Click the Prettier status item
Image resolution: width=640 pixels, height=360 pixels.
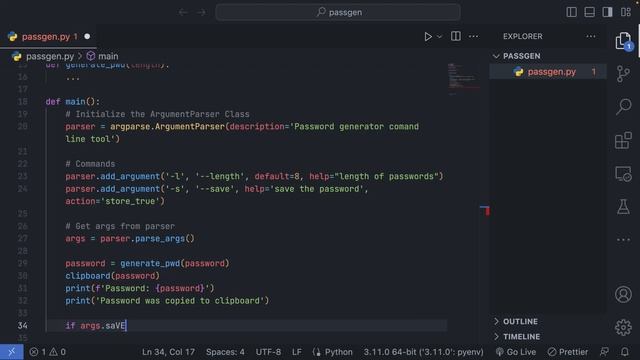[568, 352]
